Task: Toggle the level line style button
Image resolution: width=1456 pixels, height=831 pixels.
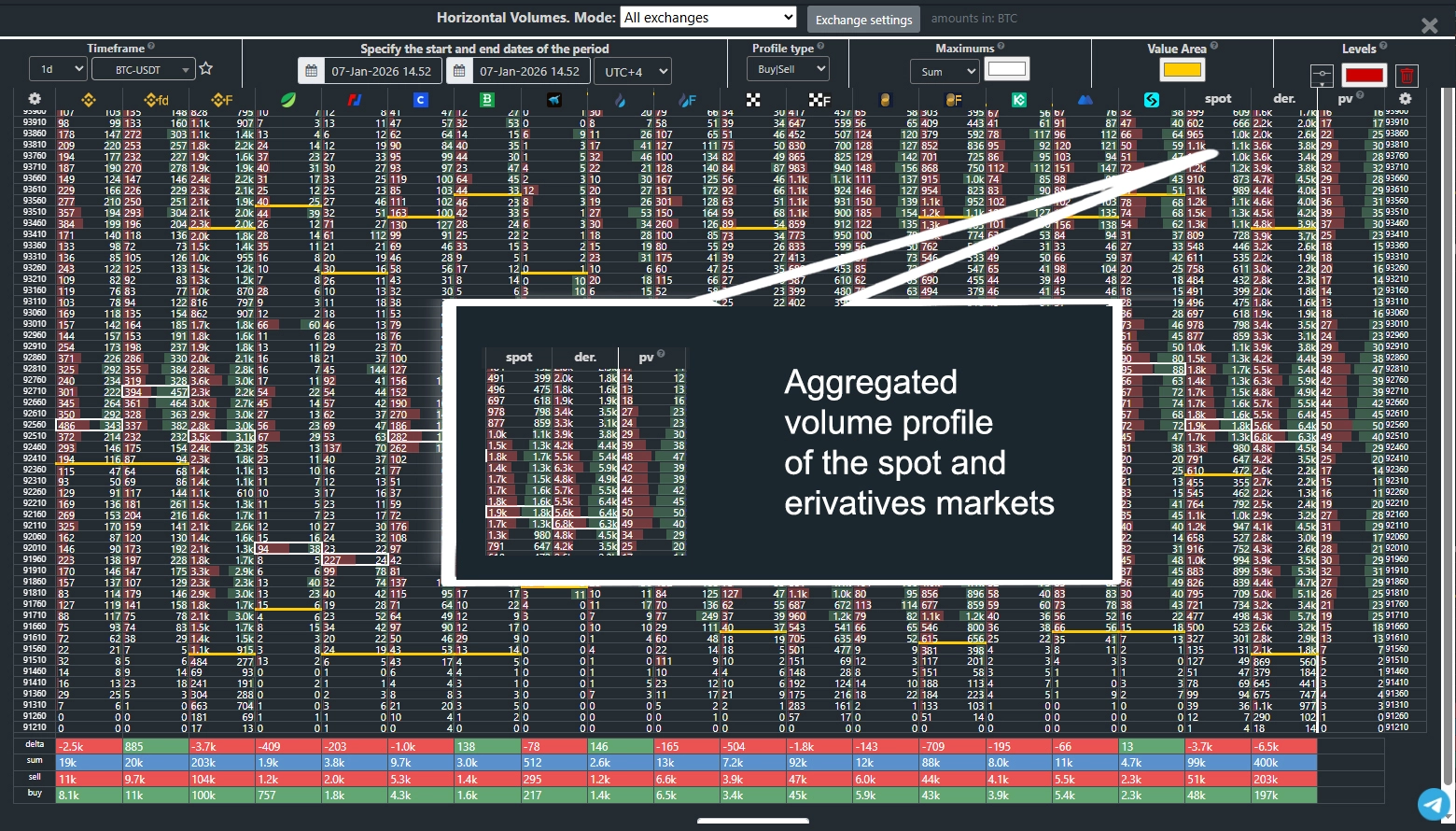Action: [x=1321, y=76]
